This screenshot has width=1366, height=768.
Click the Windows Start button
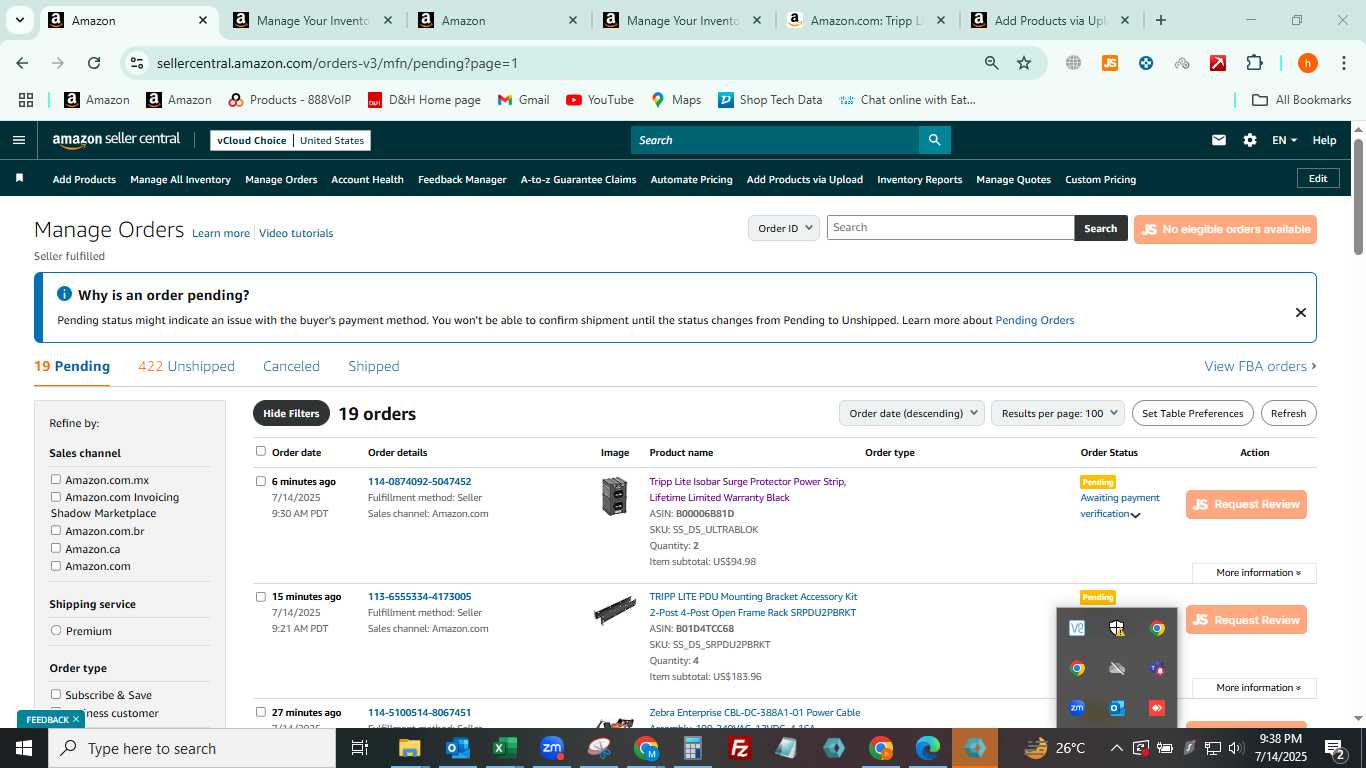(24, 748)
